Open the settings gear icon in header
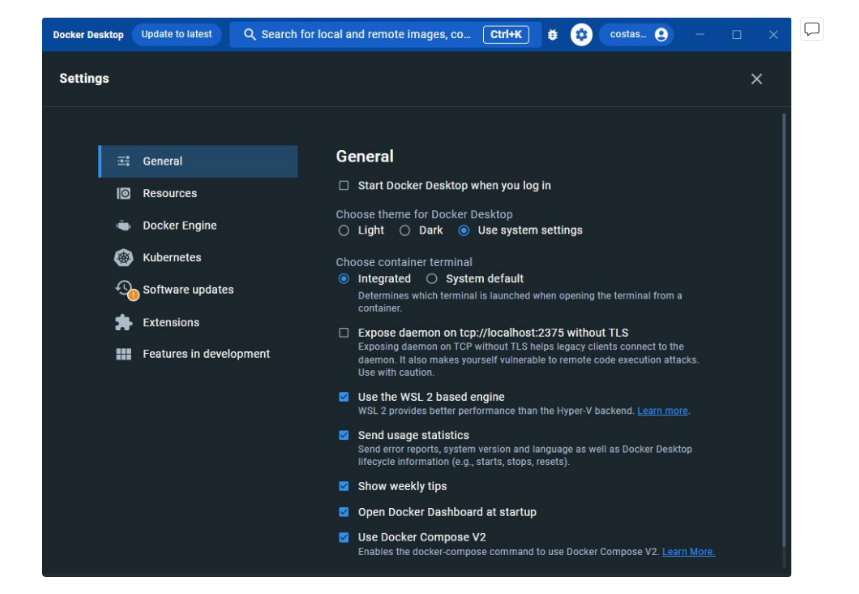The image size is (859, 594). coord(581,35)
